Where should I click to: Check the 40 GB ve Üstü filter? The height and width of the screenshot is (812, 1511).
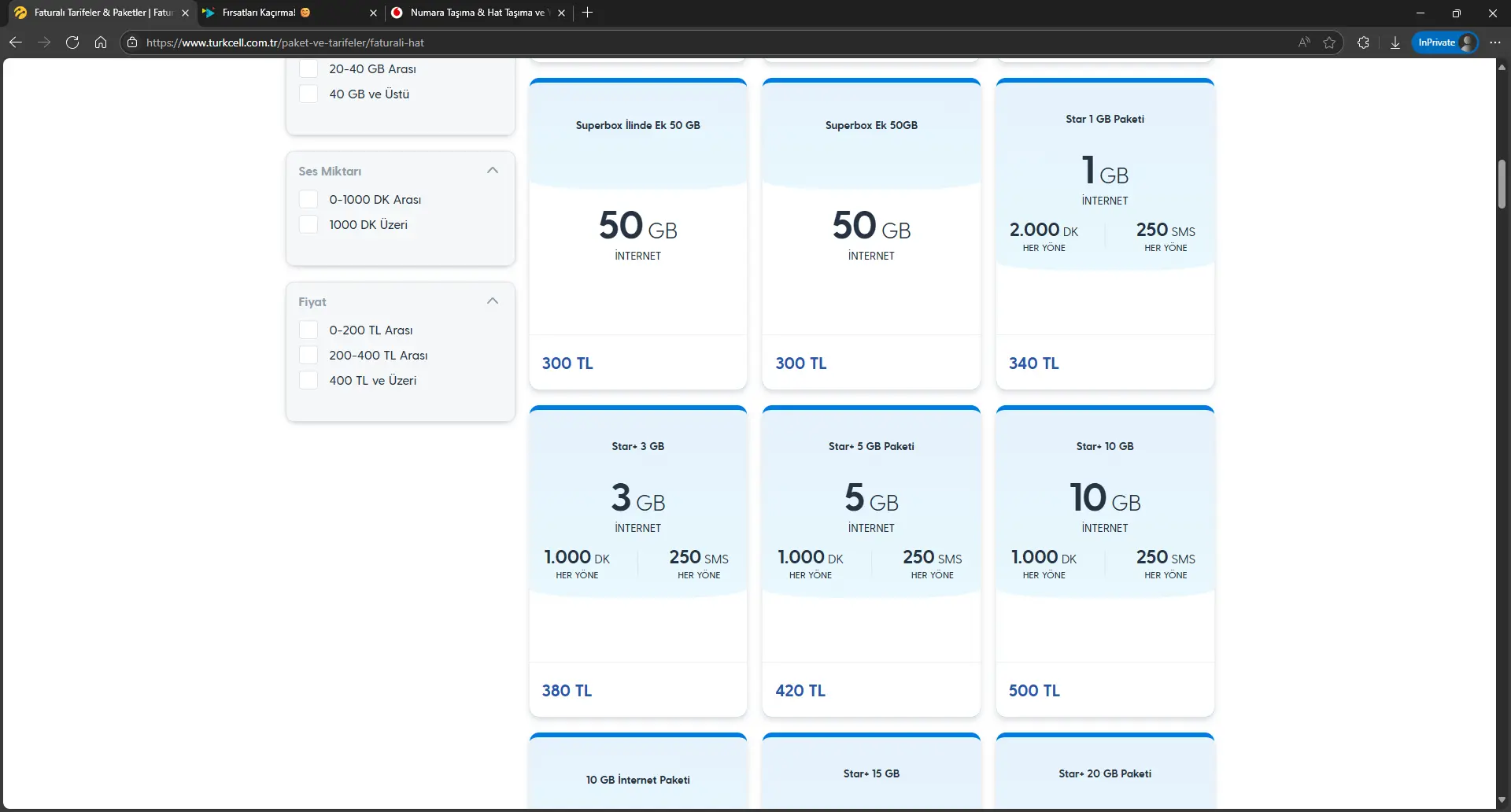coord(308,94)
